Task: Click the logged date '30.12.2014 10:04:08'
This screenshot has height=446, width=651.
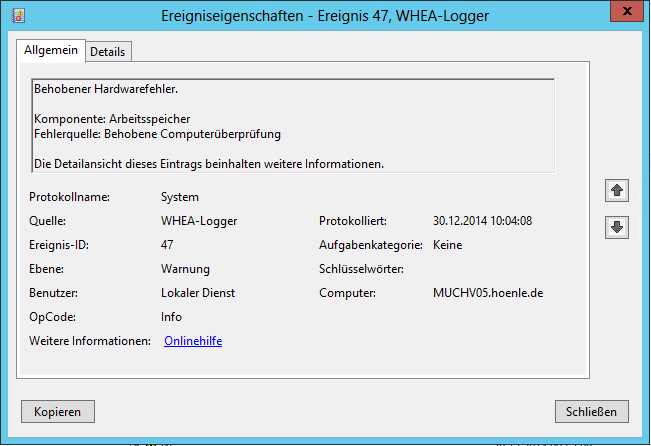Action: coord(482,221)
